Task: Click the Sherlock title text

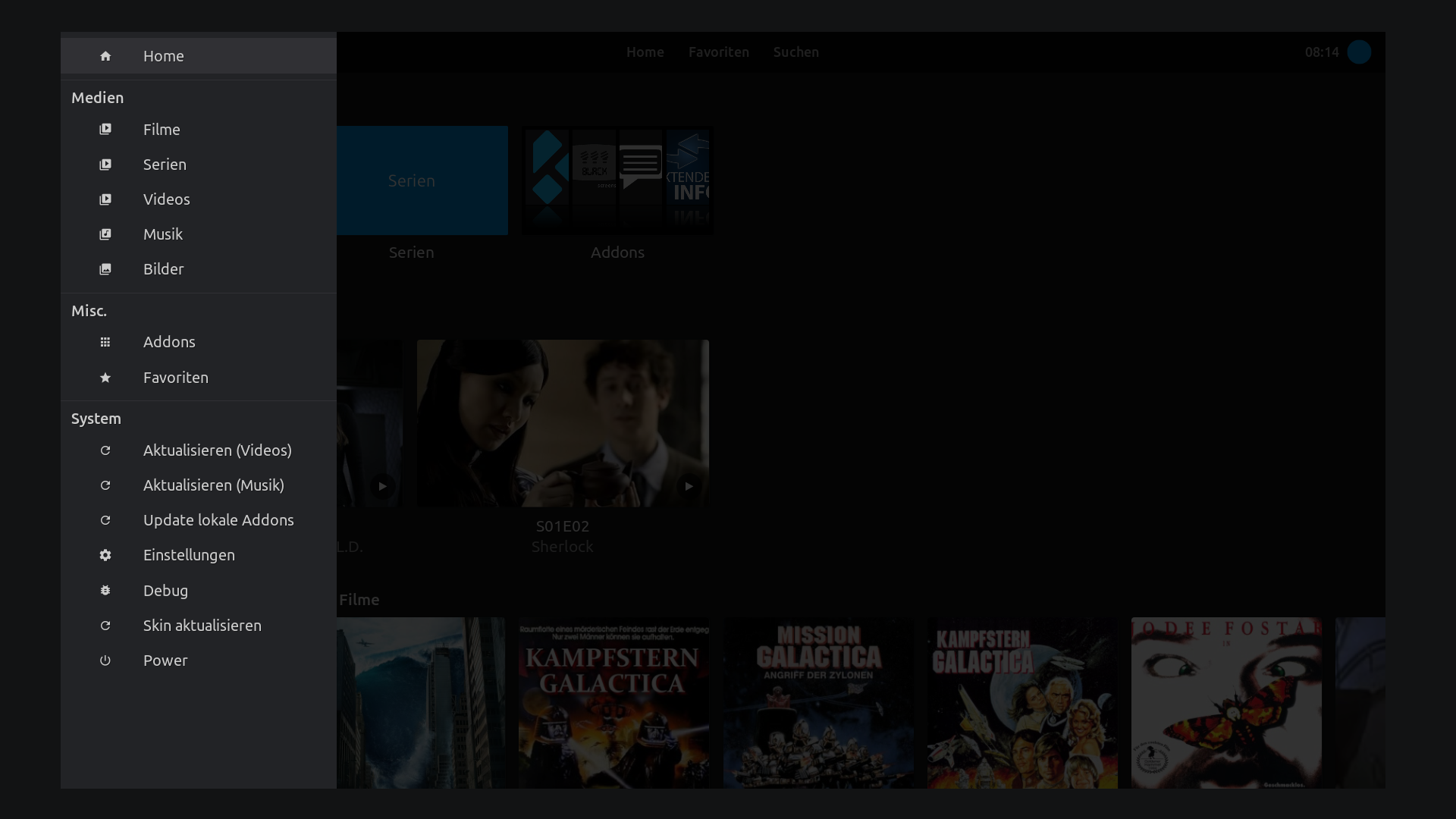Action: pyautogui.click(x=563, y=547)
